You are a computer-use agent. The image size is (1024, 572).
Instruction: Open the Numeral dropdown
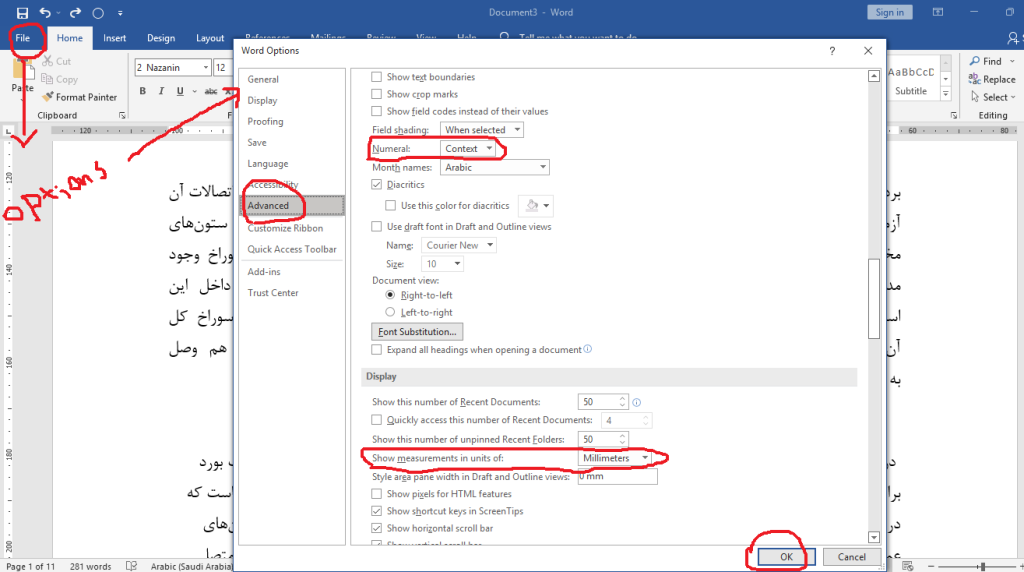pos(470,148)
